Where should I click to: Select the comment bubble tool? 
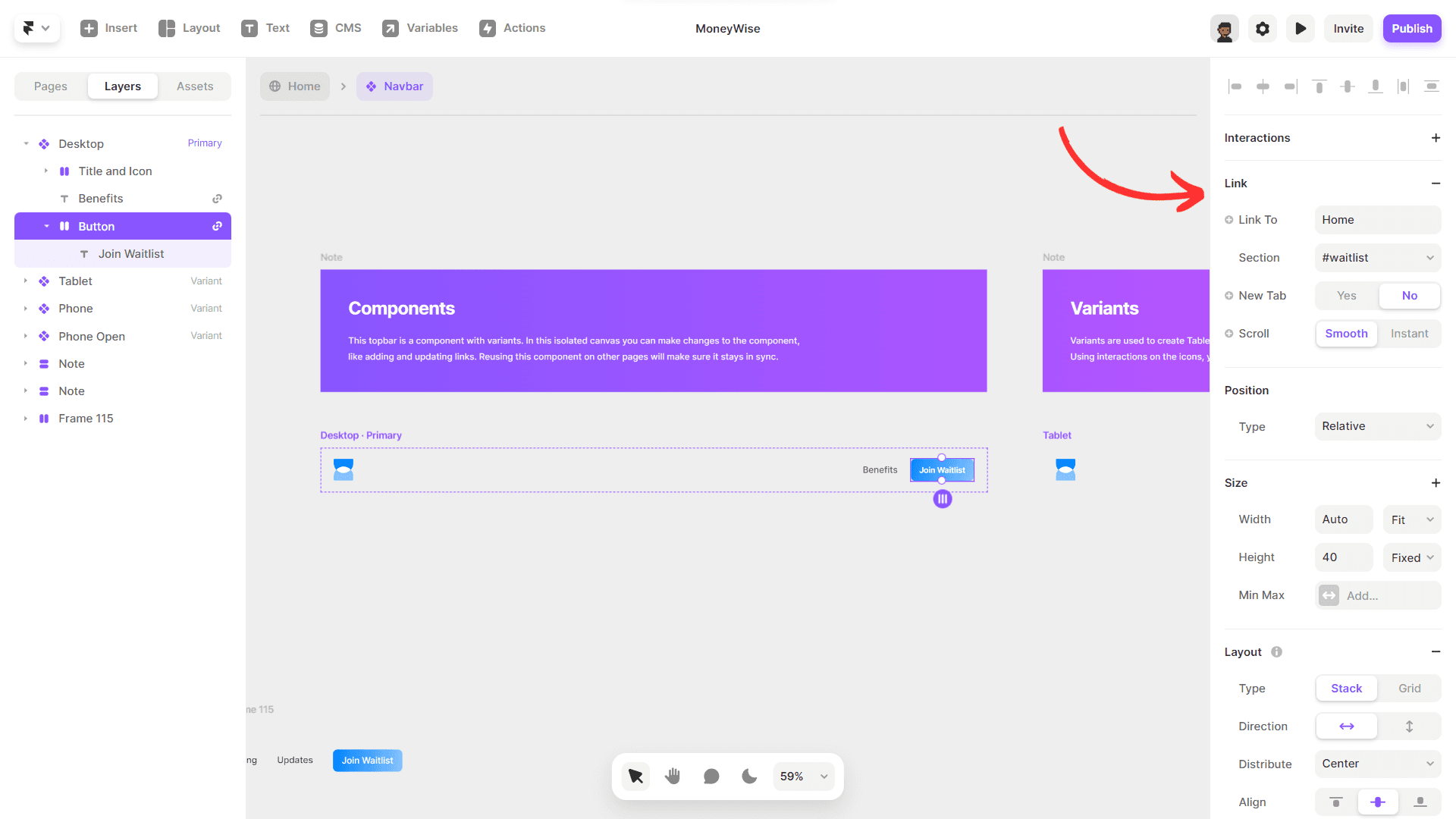[711, 776]
